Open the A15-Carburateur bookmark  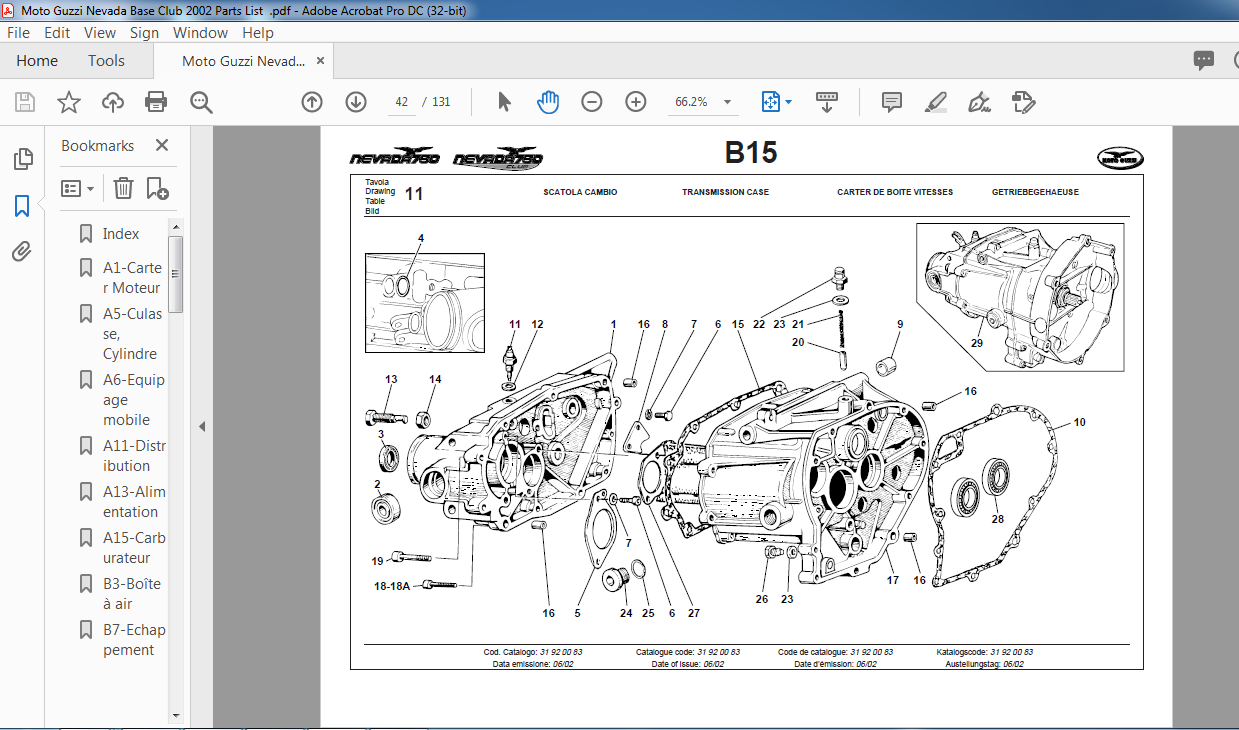[134, 548]
